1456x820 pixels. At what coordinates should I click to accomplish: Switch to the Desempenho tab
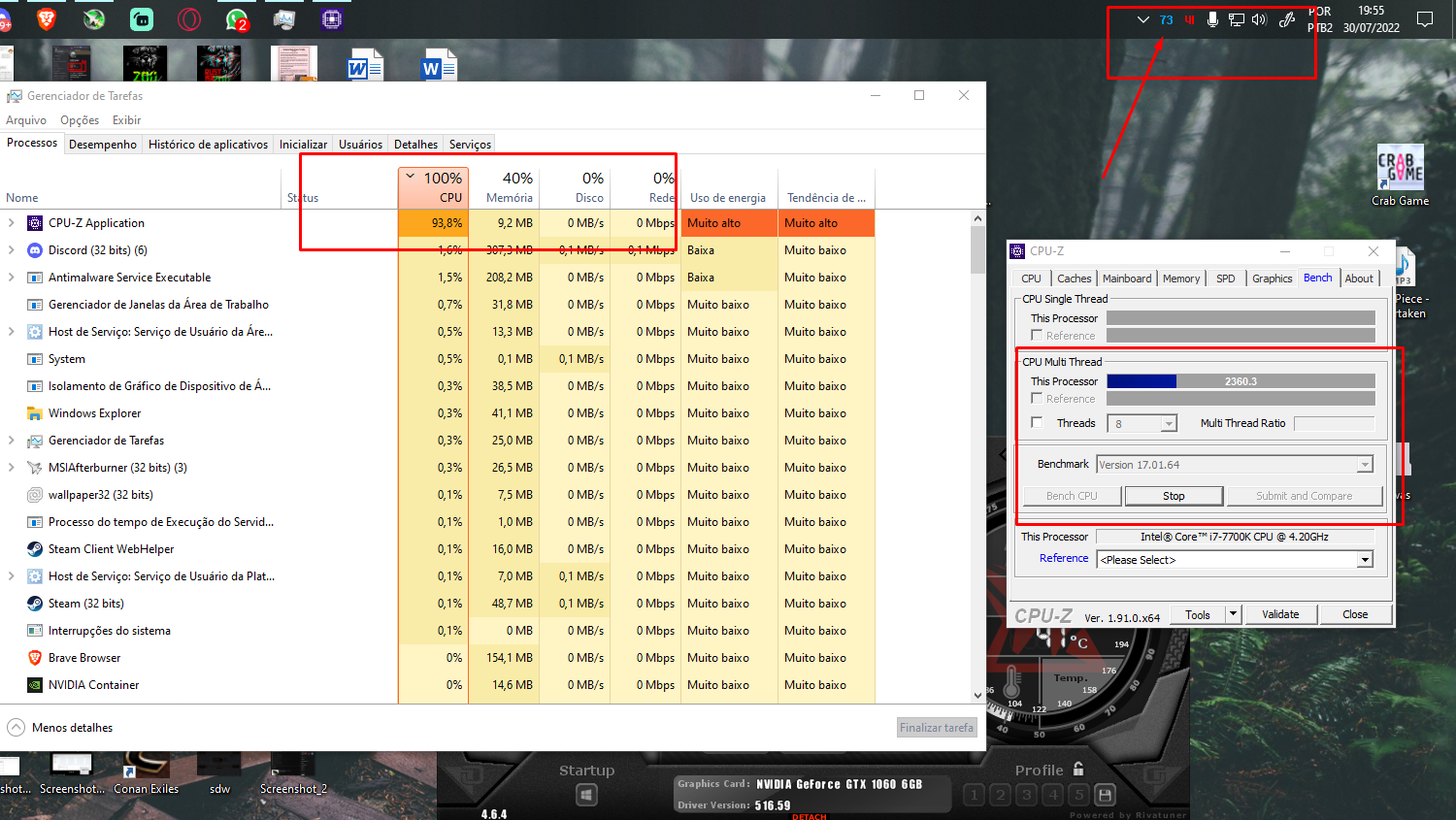pyautogui.click(x=103, y=145)
